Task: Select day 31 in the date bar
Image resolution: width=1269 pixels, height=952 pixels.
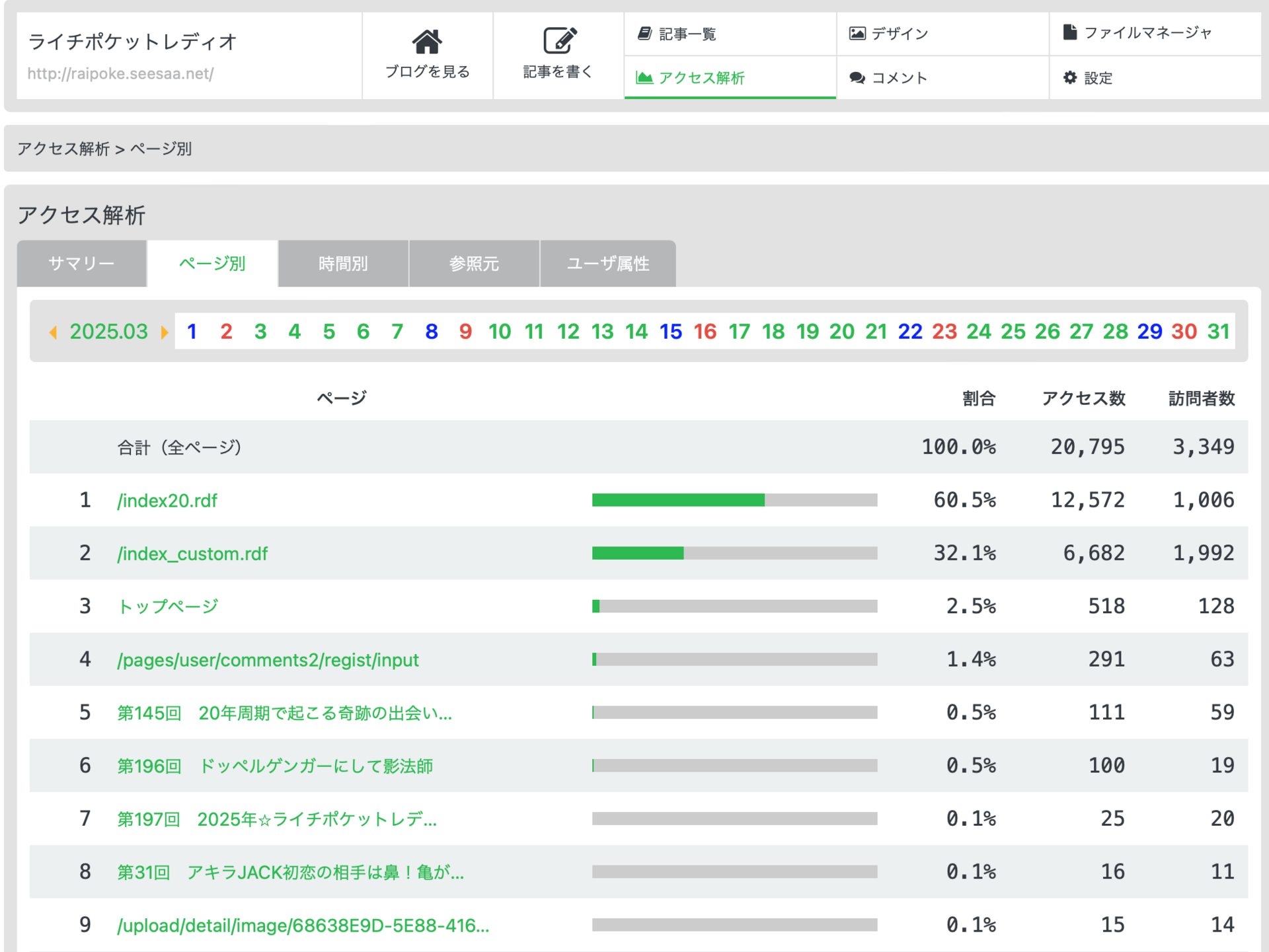Action: click(1219, 332)
